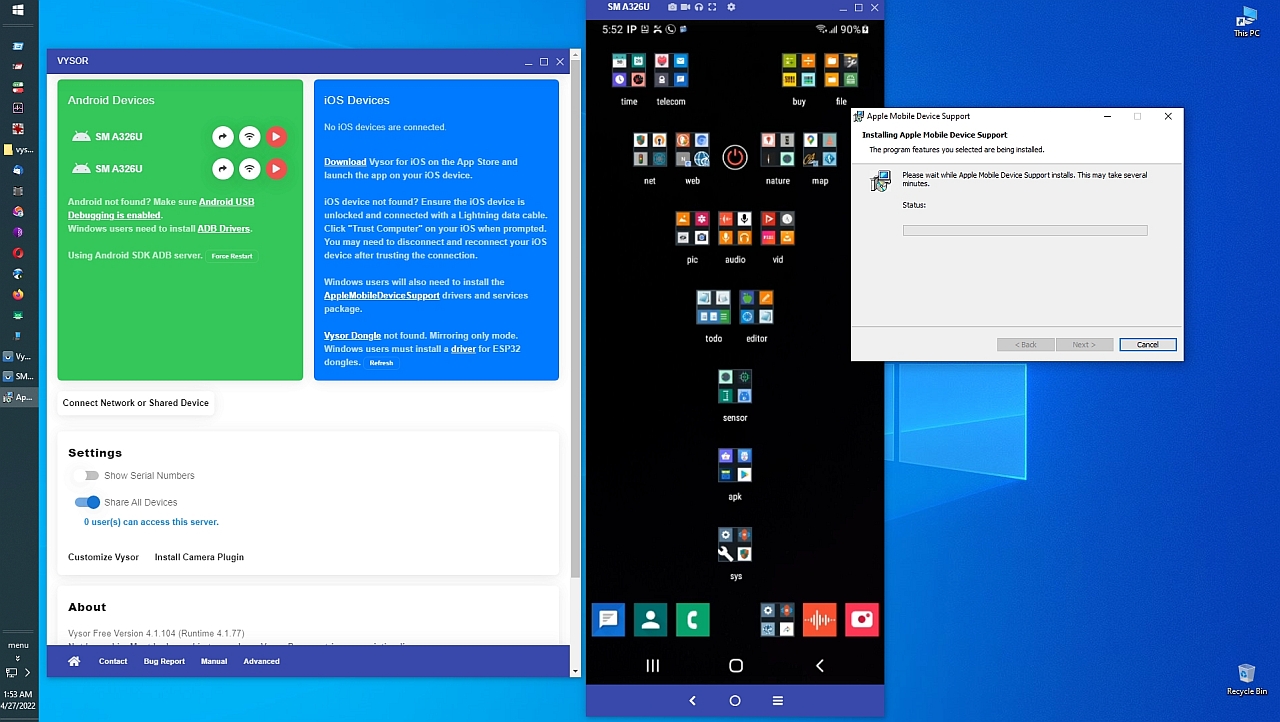
Task: Open Customize Vysor
Action: point(103,557)
